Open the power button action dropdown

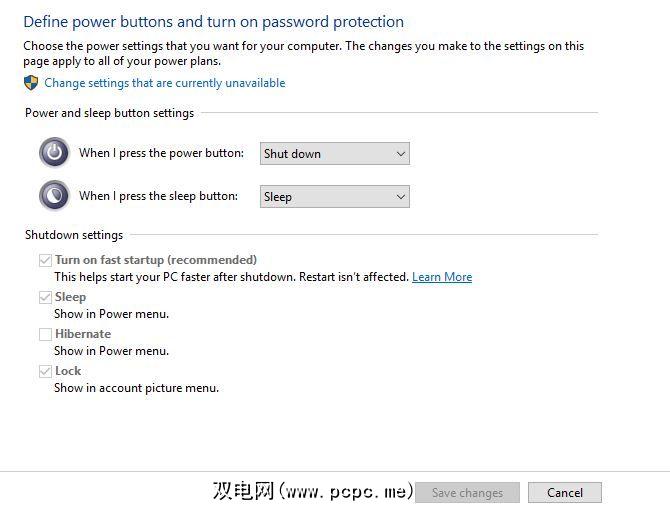click(334, 154)
